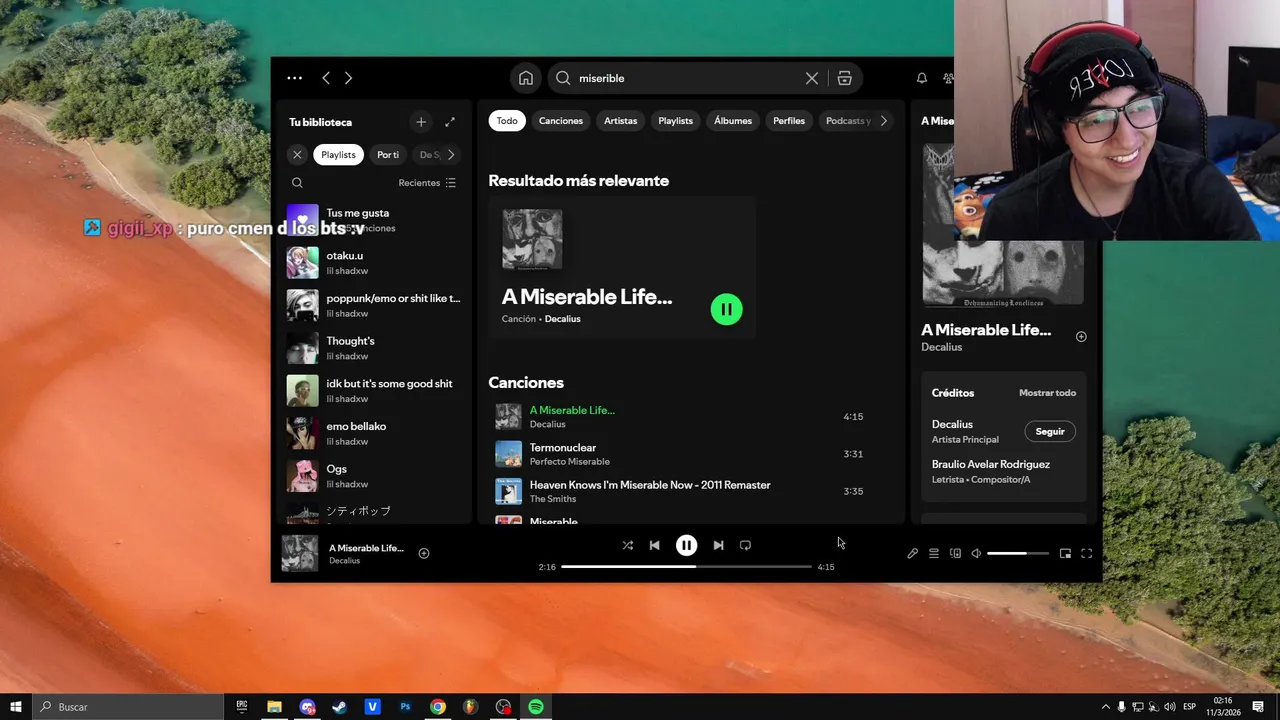Open Epic Games from the taskbar

click(242, 706)
